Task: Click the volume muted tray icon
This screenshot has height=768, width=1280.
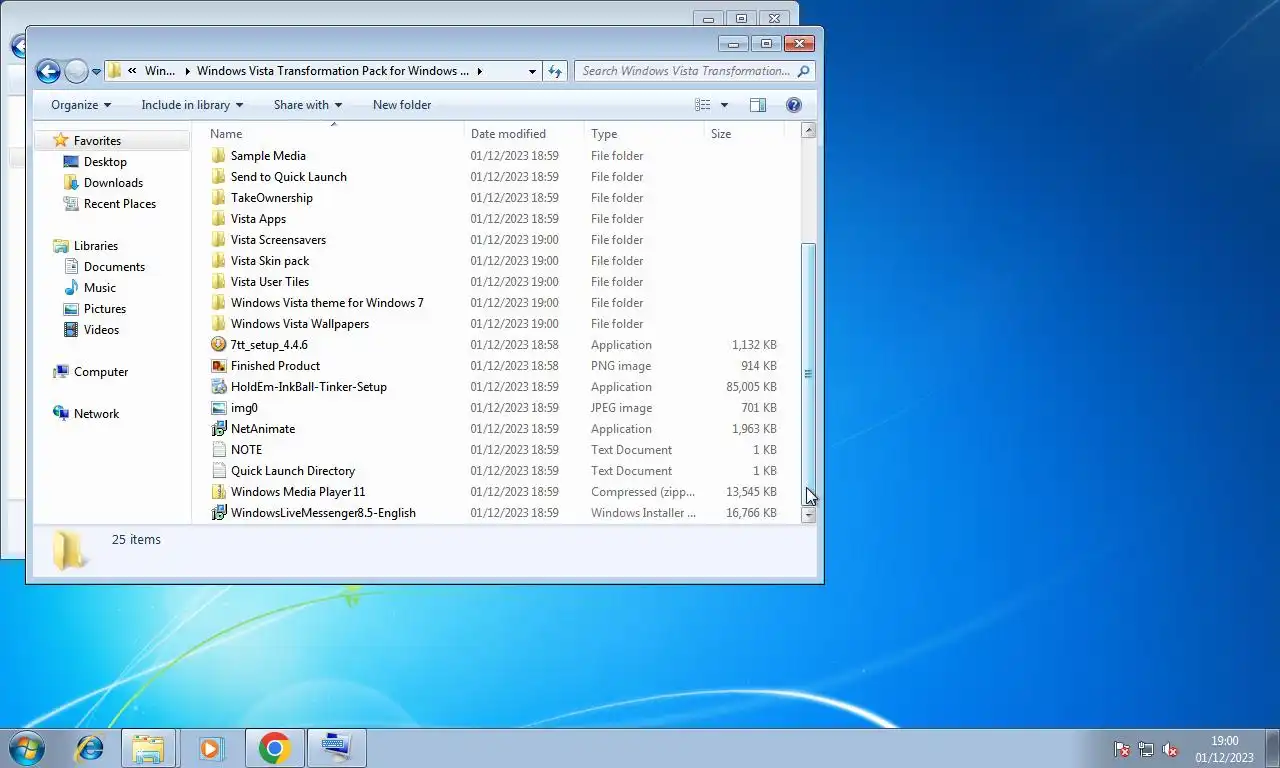Action: [x=1170, y=750]
